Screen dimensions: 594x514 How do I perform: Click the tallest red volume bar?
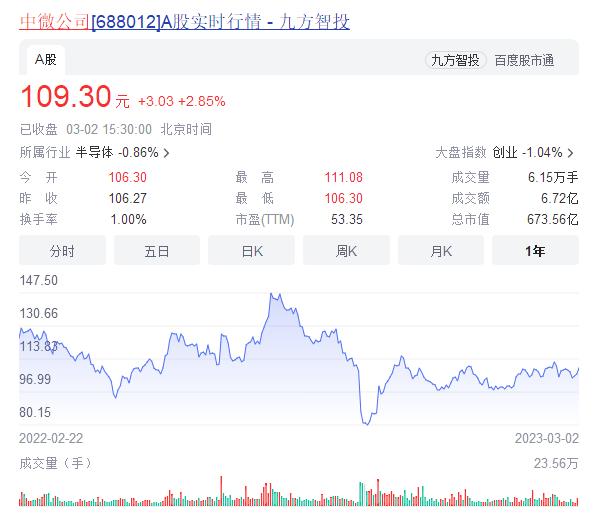pos(221,491)
